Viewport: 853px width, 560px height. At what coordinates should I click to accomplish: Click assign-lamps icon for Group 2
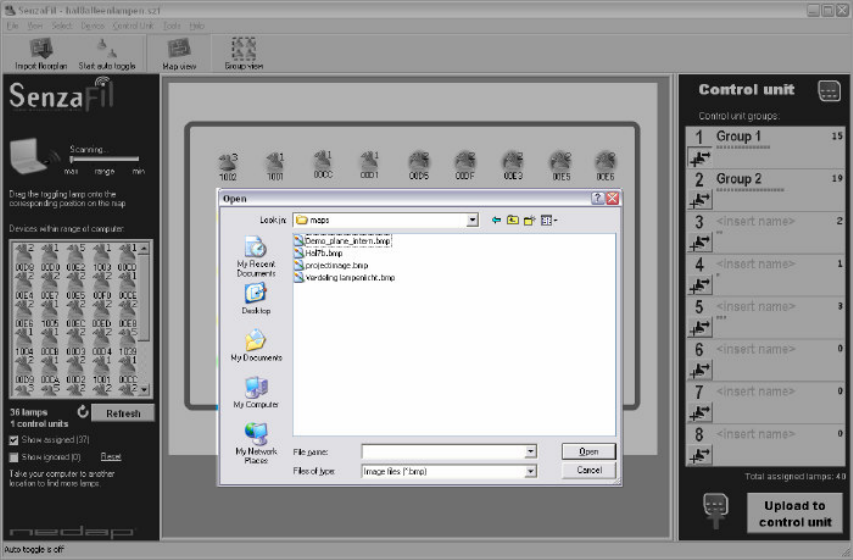click(x=700, y=200)
